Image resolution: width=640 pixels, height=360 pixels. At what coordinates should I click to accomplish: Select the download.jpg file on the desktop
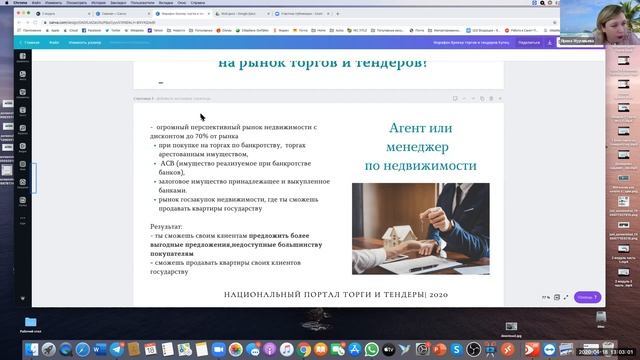click(x=511, y=329)
